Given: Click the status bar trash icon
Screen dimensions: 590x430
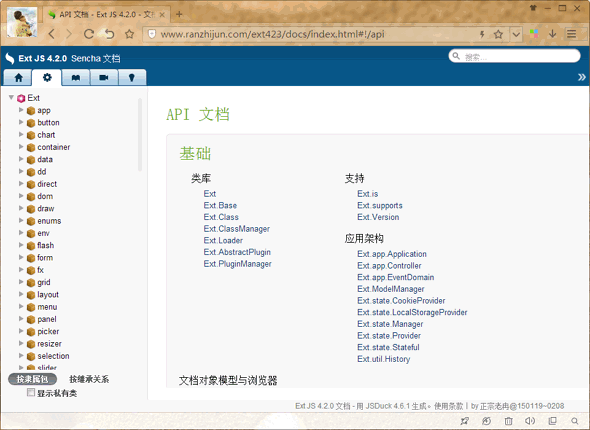Looking at the screenshot, I should pos(508,421).
